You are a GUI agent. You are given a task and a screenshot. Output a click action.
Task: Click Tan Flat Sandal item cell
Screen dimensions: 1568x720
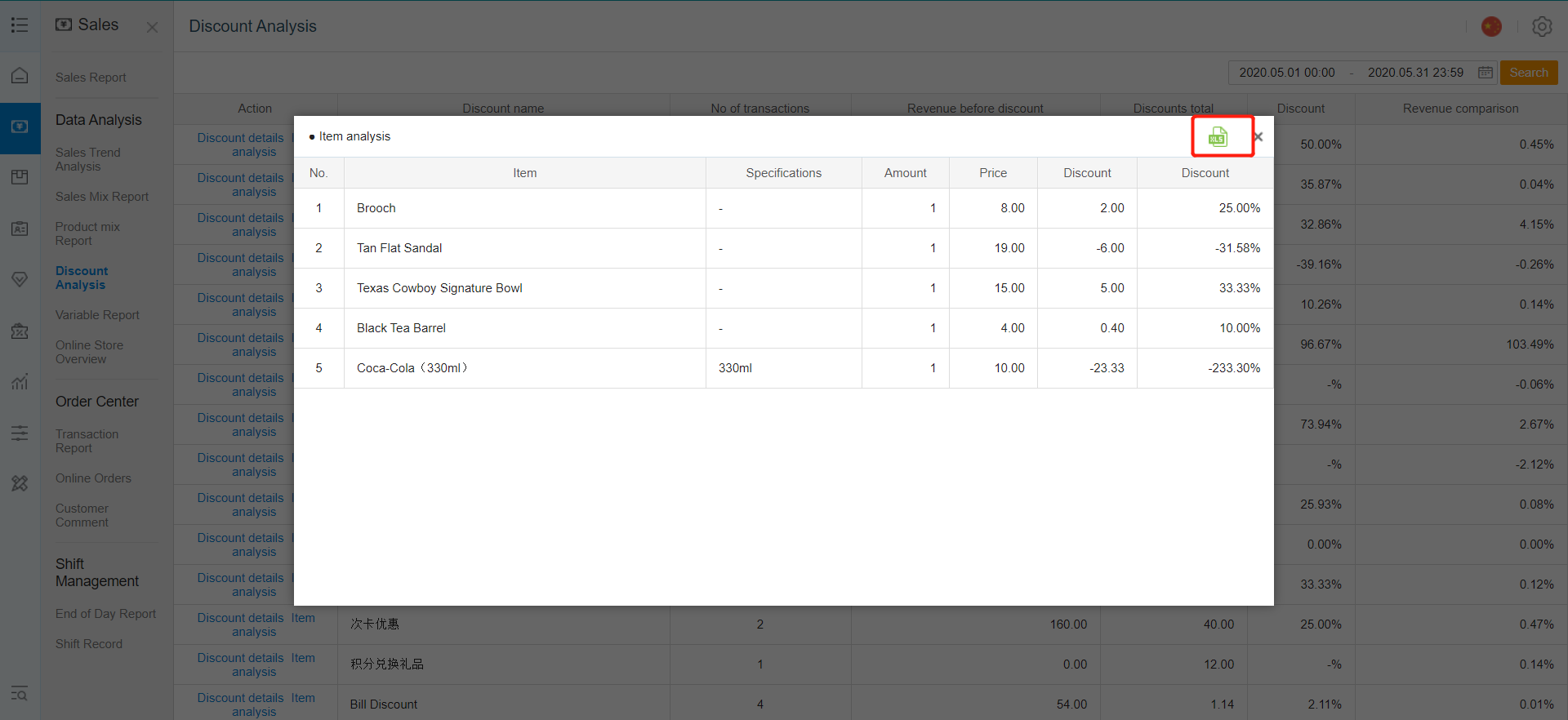tap(525, 248)
